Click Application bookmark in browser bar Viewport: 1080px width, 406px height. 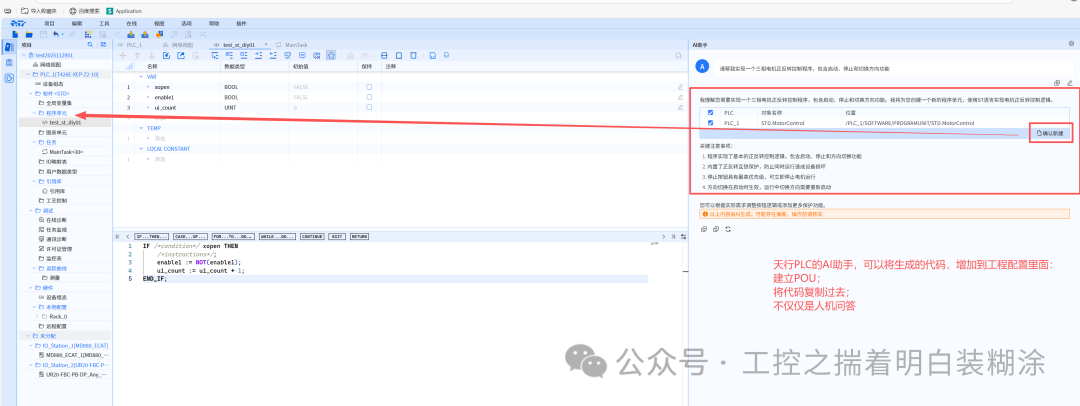click(124, 11)
